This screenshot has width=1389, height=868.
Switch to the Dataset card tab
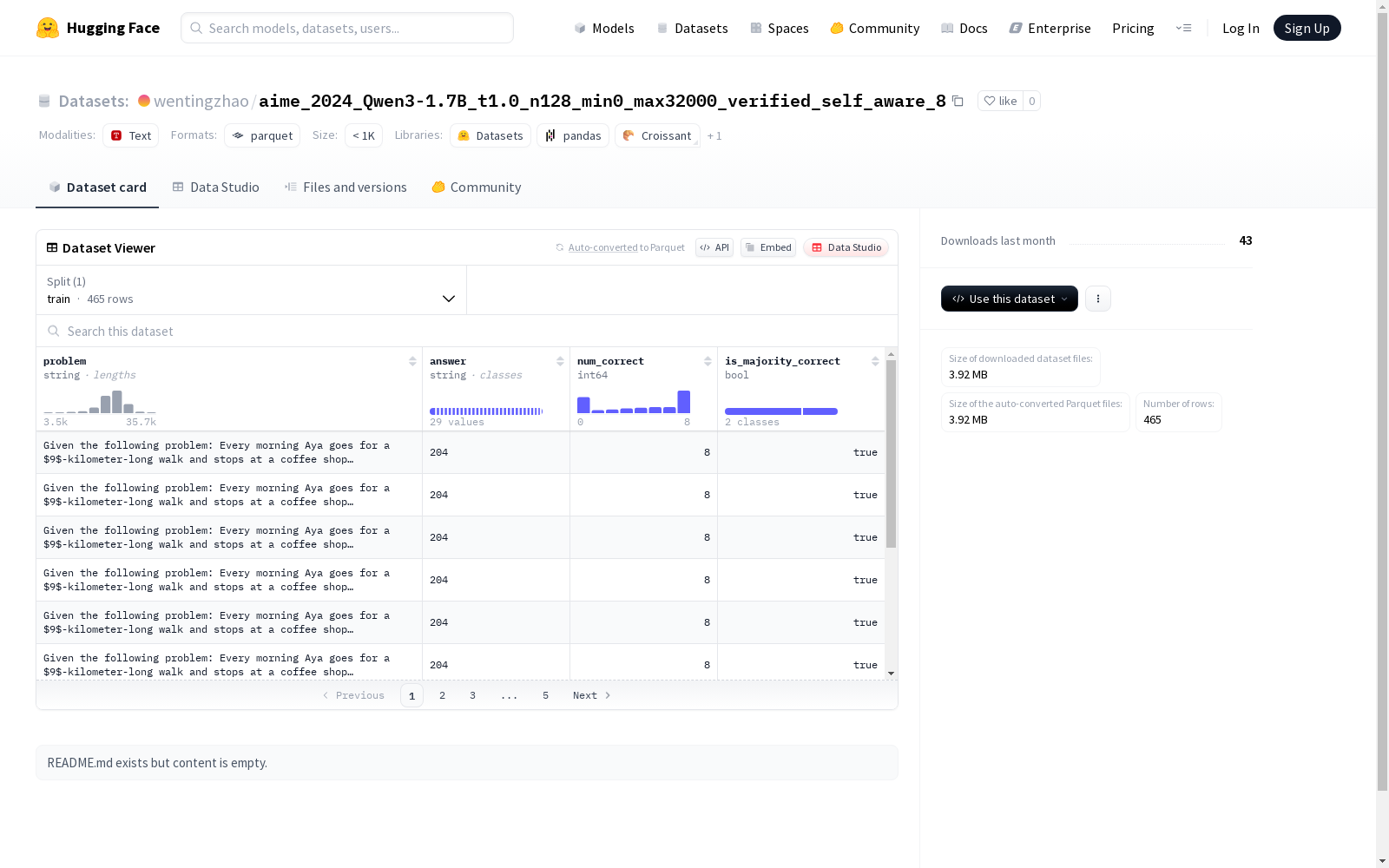[x=97, y=187]
